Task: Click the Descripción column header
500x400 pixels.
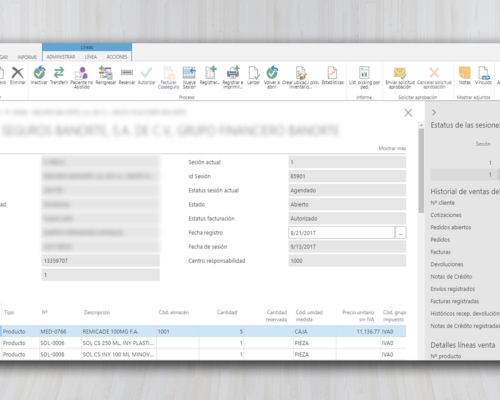Action: [x=97, y=312]
